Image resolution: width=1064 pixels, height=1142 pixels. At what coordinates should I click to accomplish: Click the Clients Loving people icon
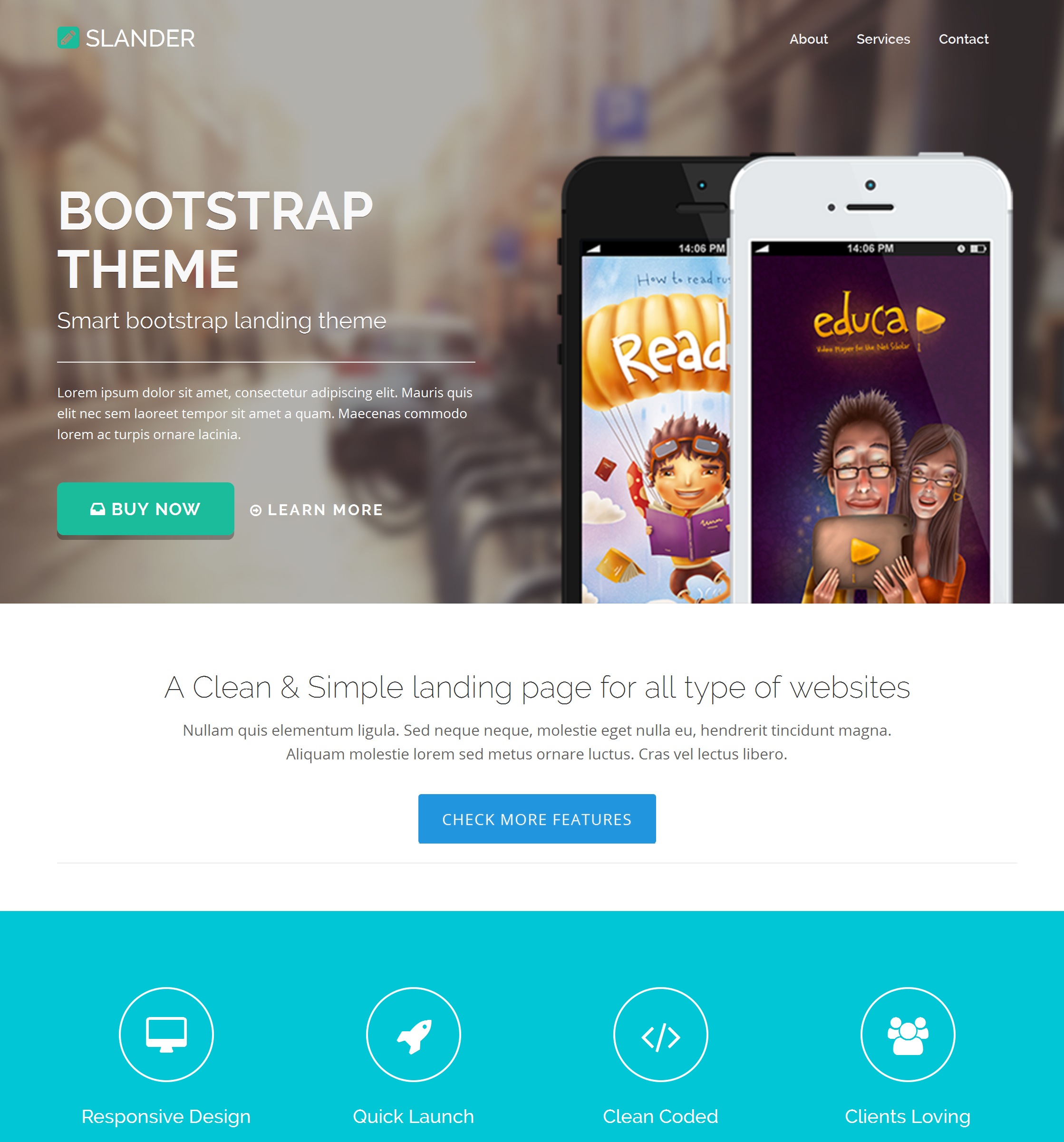point(908,1035)
